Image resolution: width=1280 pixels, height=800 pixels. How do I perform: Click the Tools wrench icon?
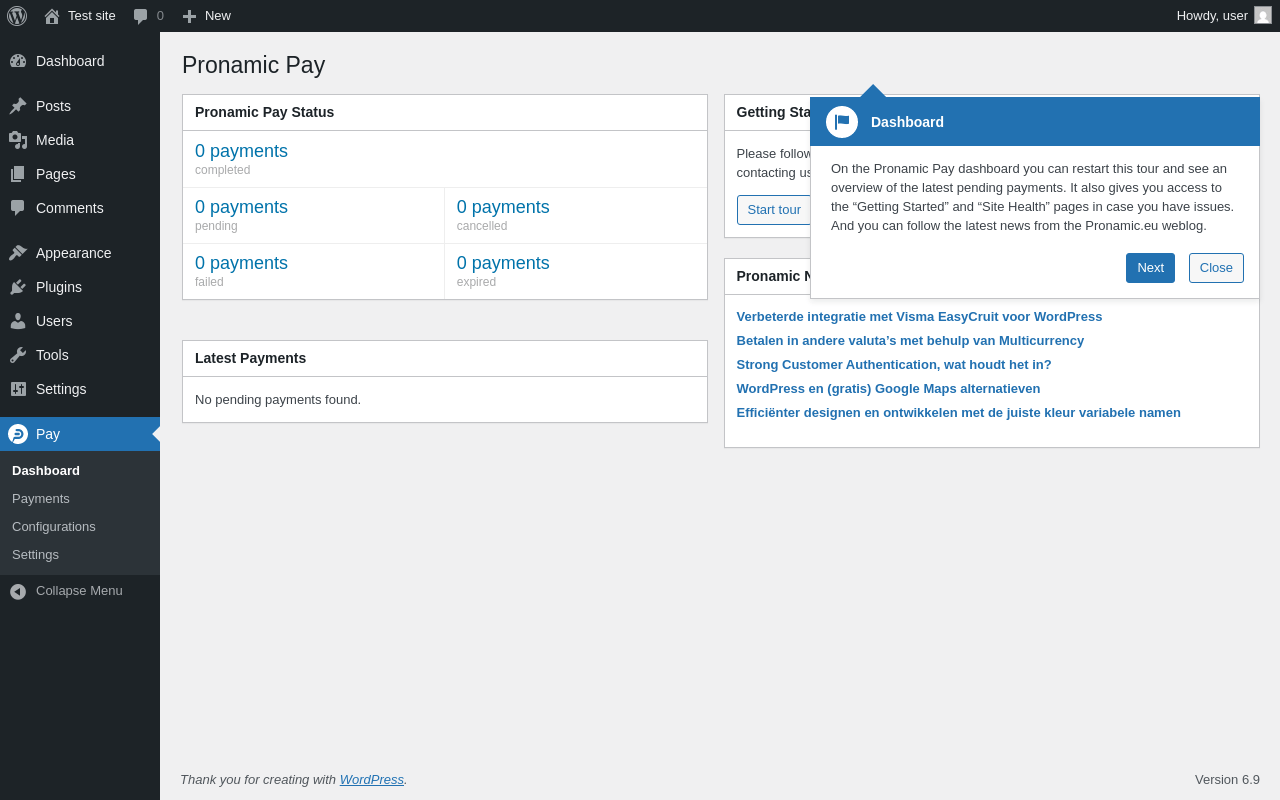coord(18,355)
